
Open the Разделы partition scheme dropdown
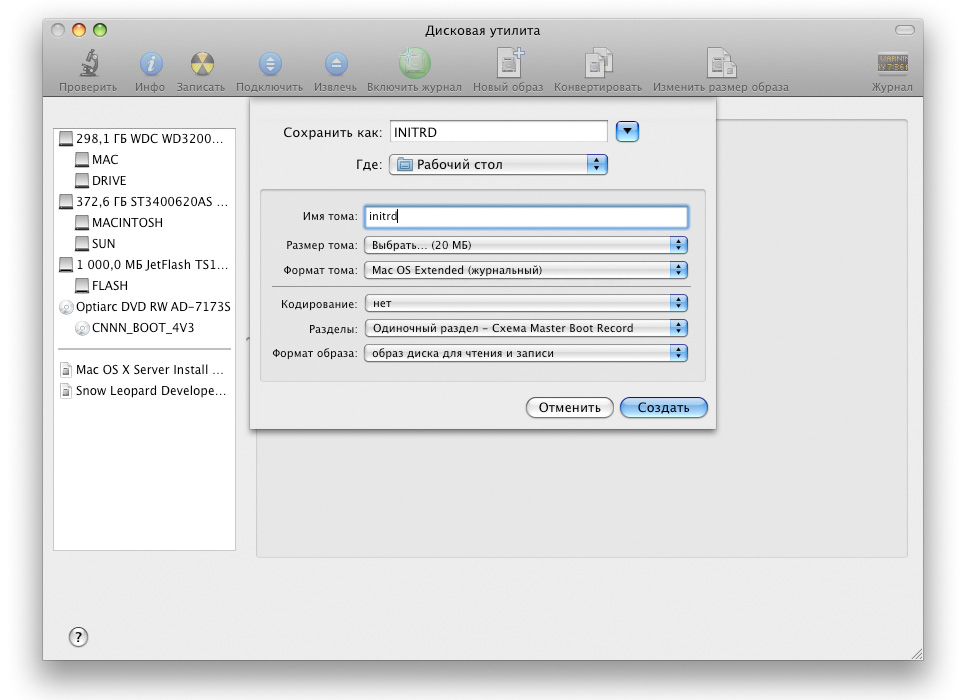526,328
